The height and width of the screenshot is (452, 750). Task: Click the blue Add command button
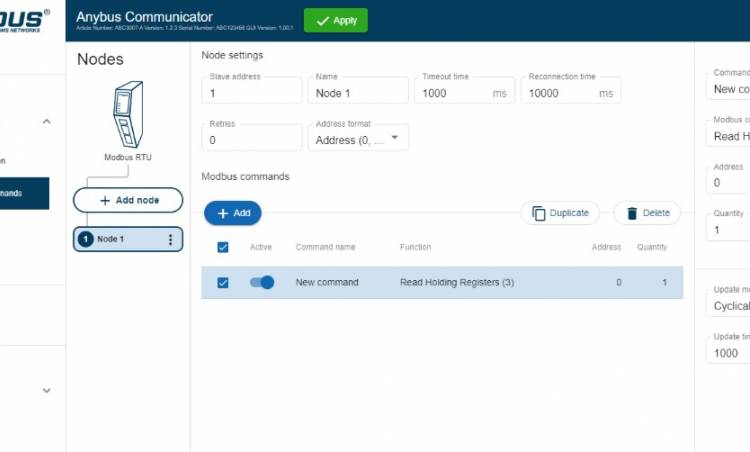click(233, 213)
